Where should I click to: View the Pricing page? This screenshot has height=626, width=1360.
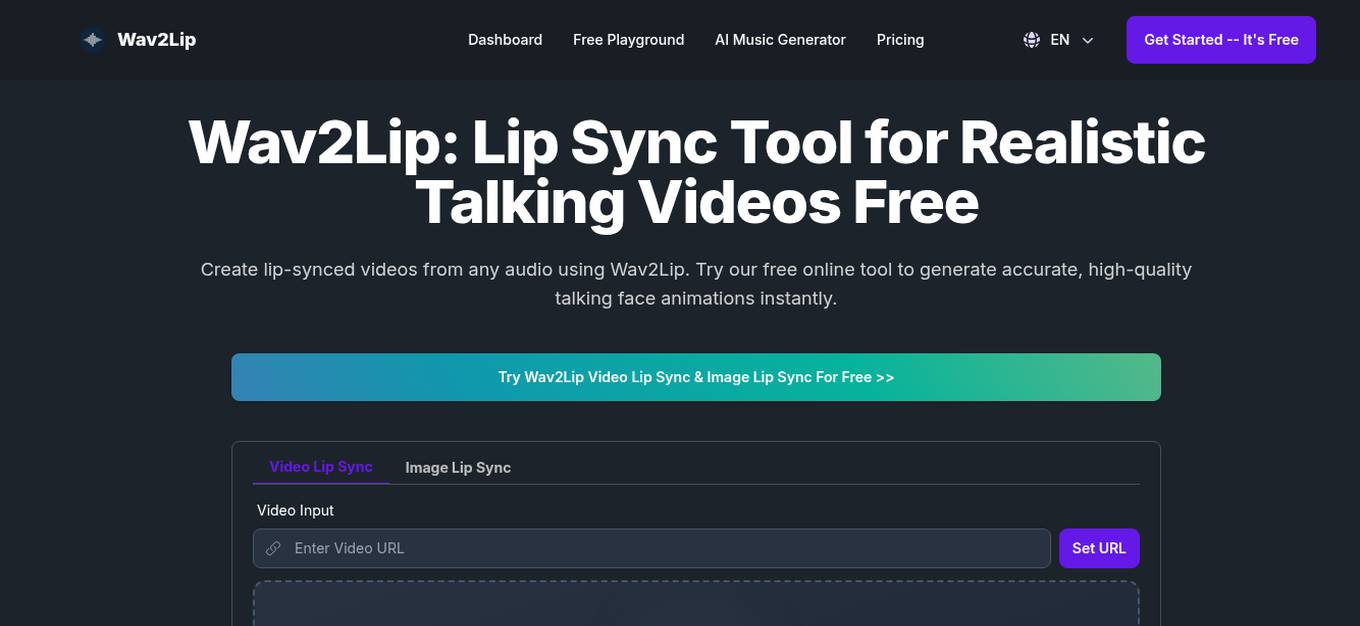click(x=900, y=40)
